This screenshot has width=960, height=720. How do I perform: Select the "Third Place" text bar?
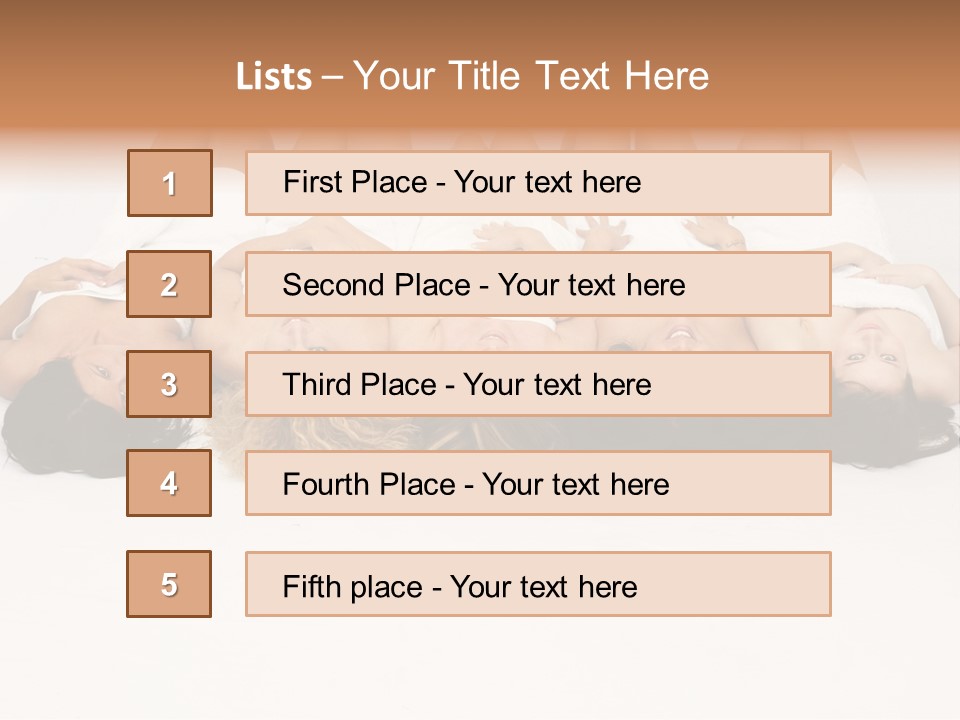tap(538, 384)
